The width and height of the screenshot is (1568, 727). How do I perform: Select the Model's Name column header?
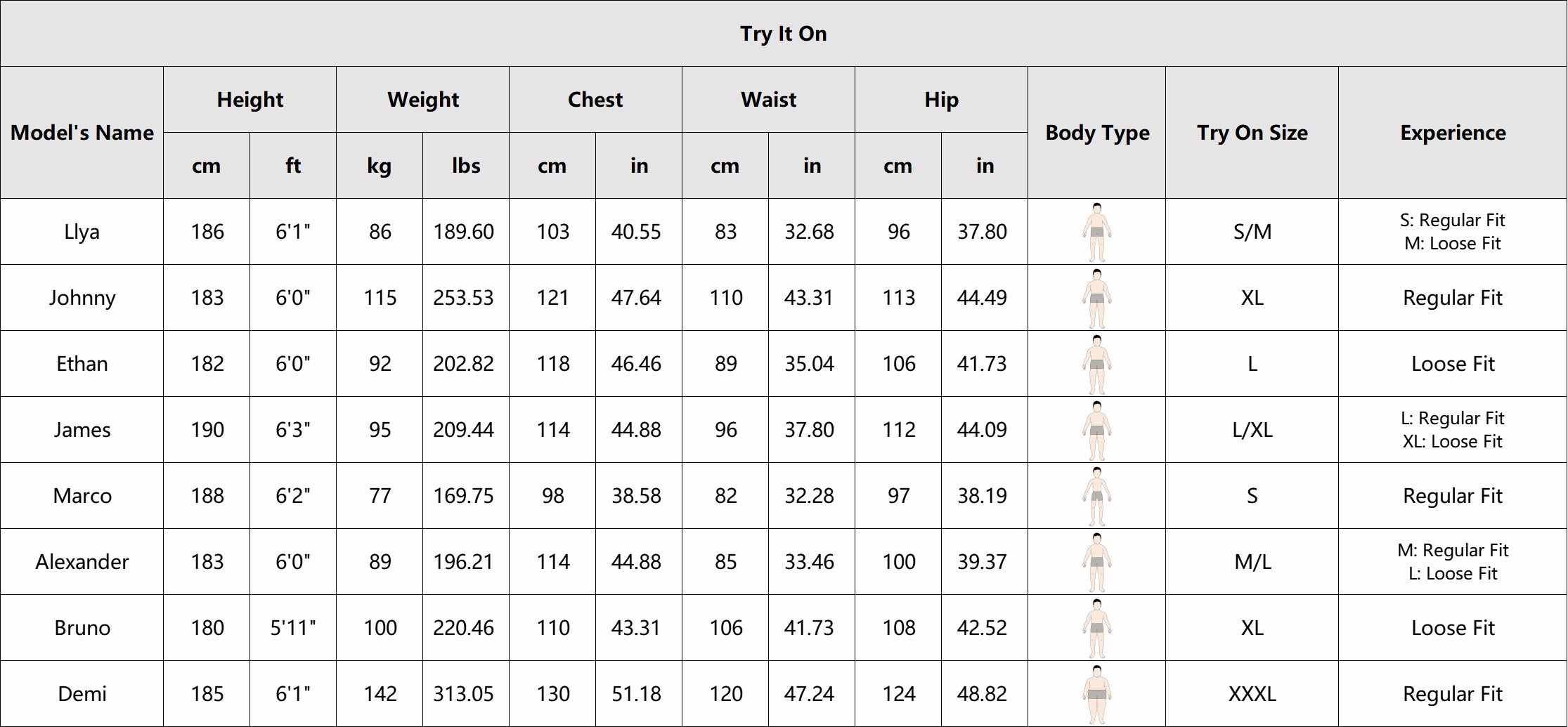click(x=82, y=133)
